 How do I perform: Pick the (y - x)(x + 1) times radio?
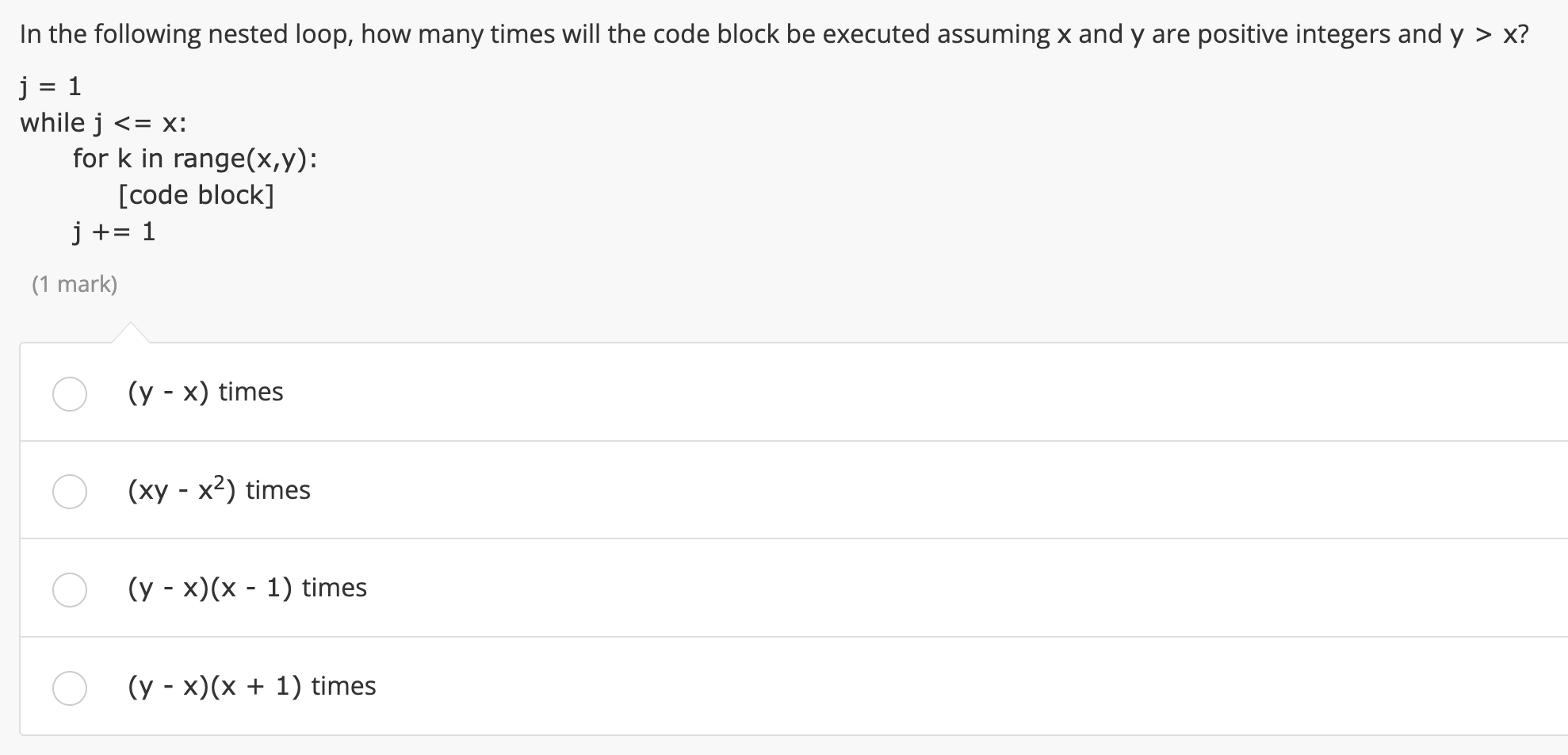point(70,688)
